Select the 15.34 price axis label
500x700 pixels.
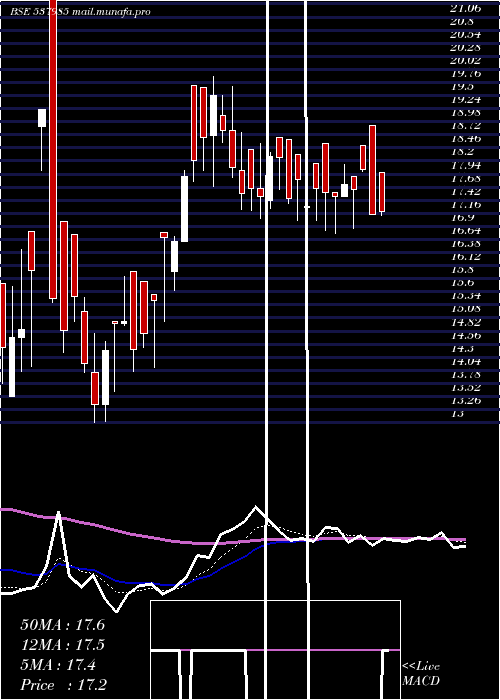pos(465,296)
